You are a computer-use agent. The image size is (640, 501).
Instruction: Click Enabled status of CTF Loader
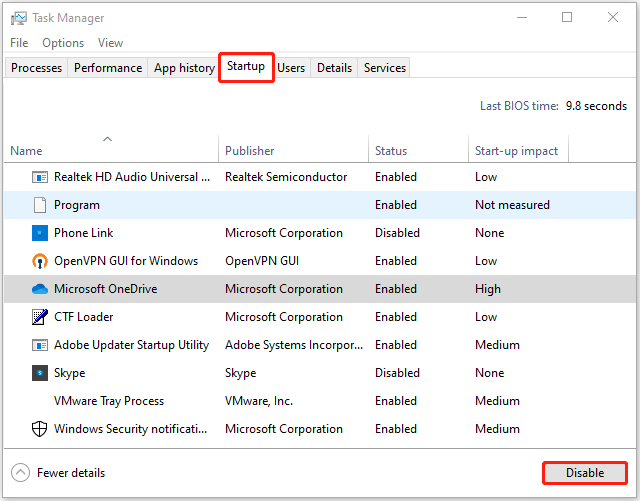pyautogui.click(x=396, y=317)
